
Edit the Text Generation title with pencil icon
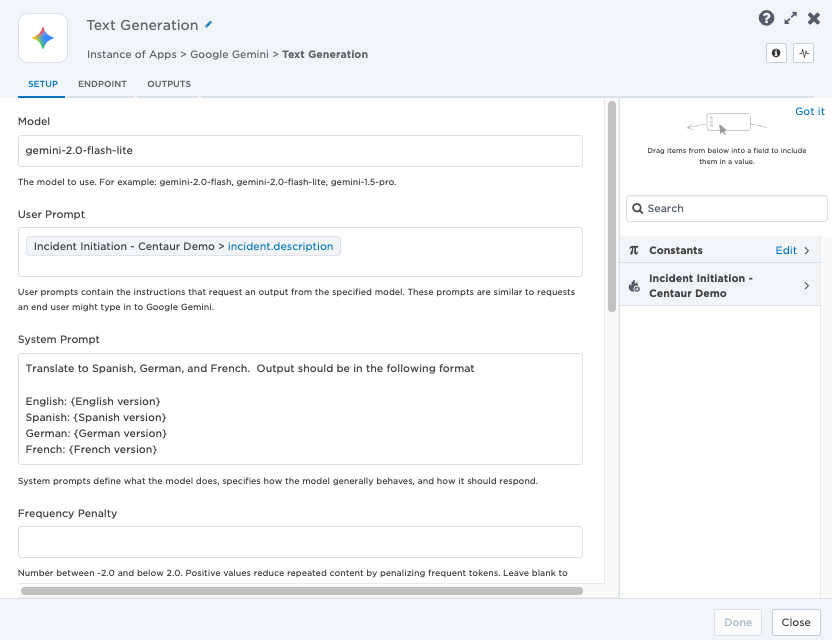pyautogui.click(x=209, y=24)
